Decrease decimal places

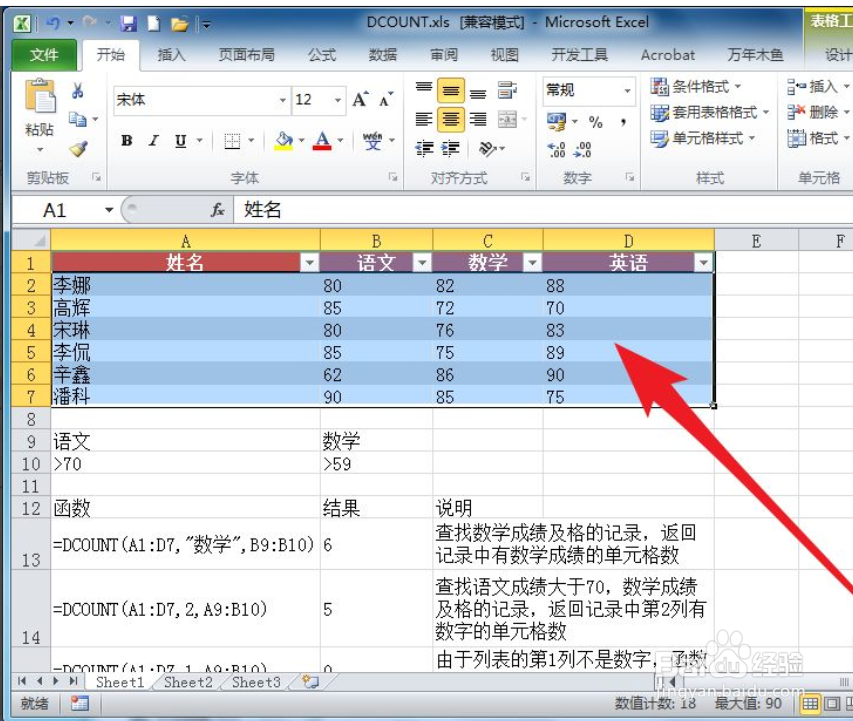tap(583, 149)
